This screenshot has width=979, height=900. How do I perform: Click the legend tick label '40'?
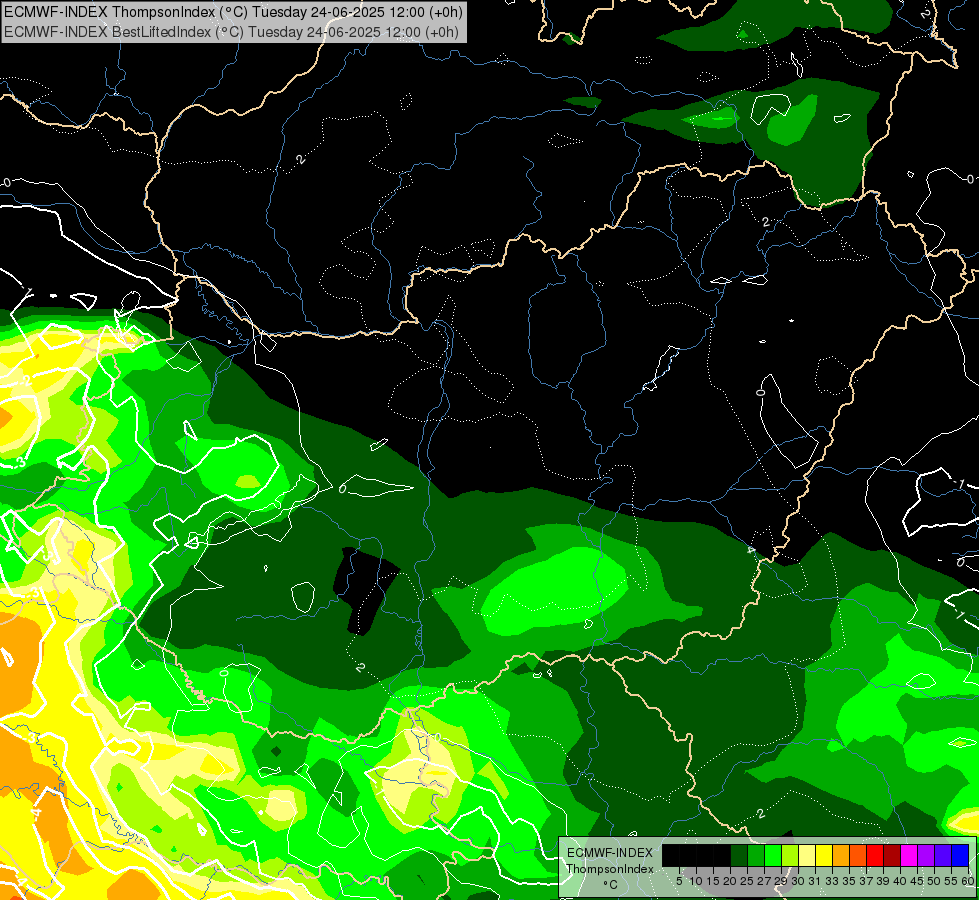tap(900, 881)
